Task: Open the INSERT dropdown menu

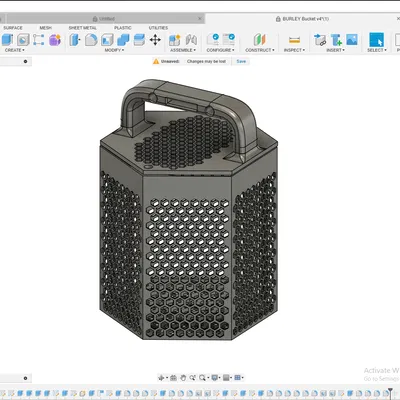Action: [336, 50]
